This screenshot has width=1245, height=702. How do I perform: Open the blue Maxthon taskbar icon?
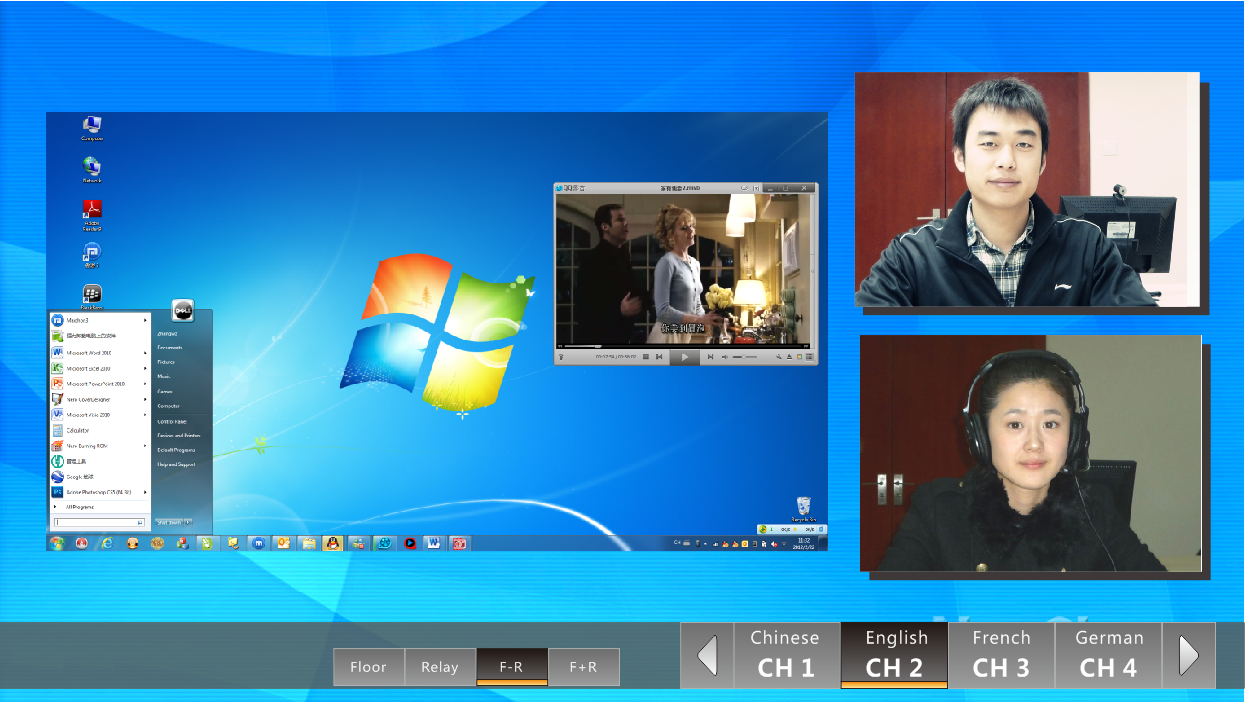(x=259, y=543)
